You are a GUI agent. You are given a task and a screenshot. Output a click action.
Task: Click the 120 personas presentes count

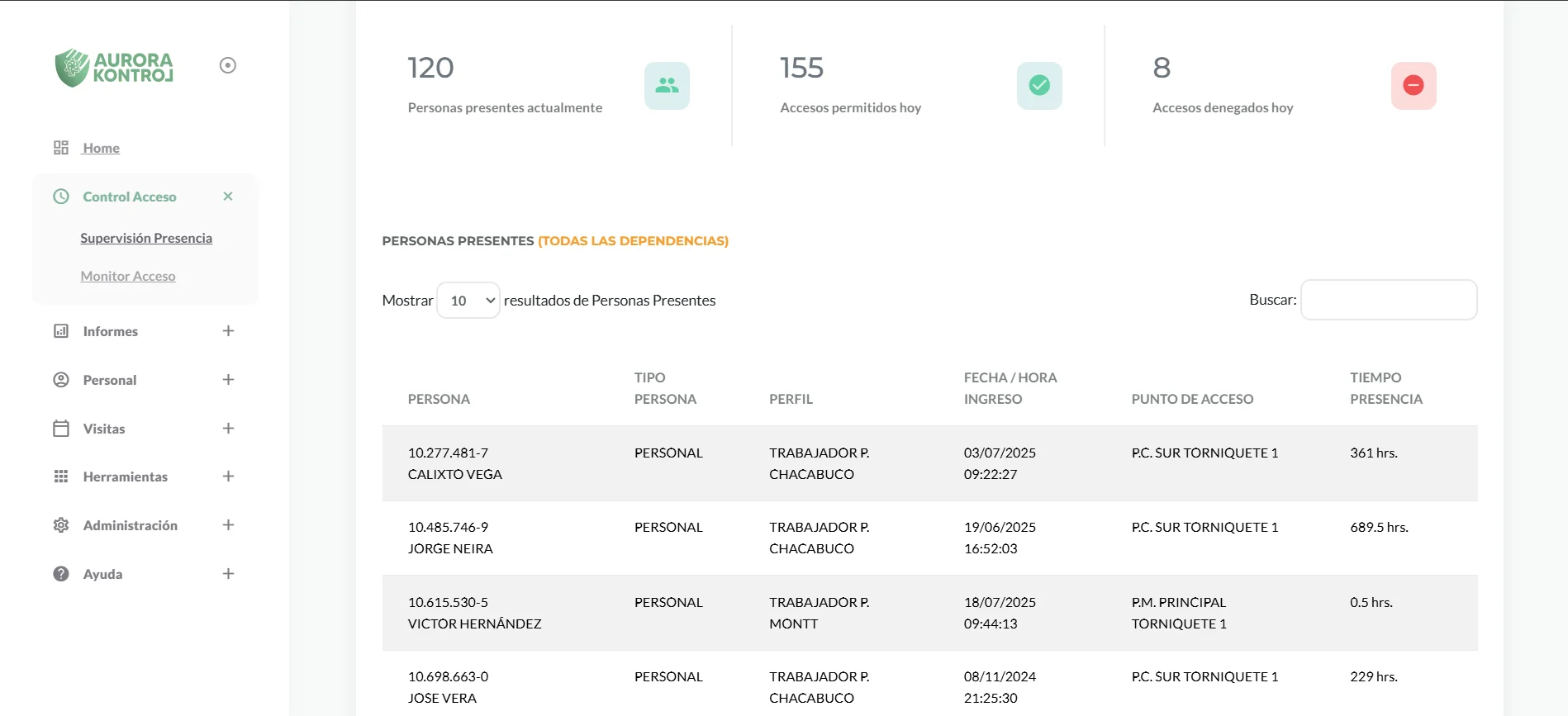pyautogui.click(x=430, y=68)
